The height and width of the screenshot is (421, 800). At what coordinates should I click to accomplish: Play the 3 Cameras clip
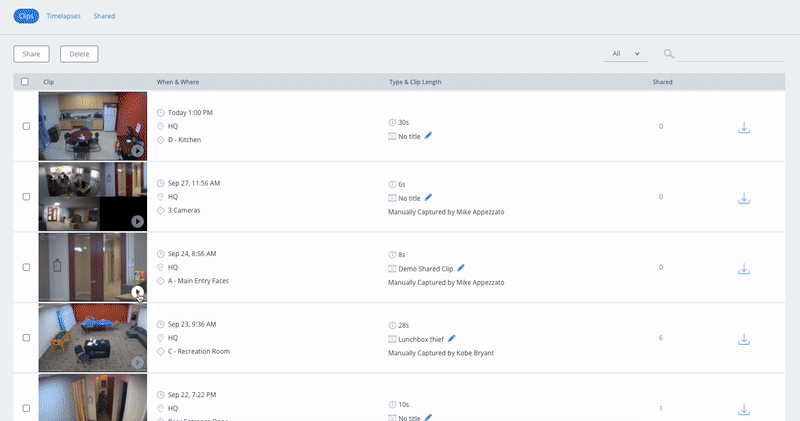[x=137, y=221]
